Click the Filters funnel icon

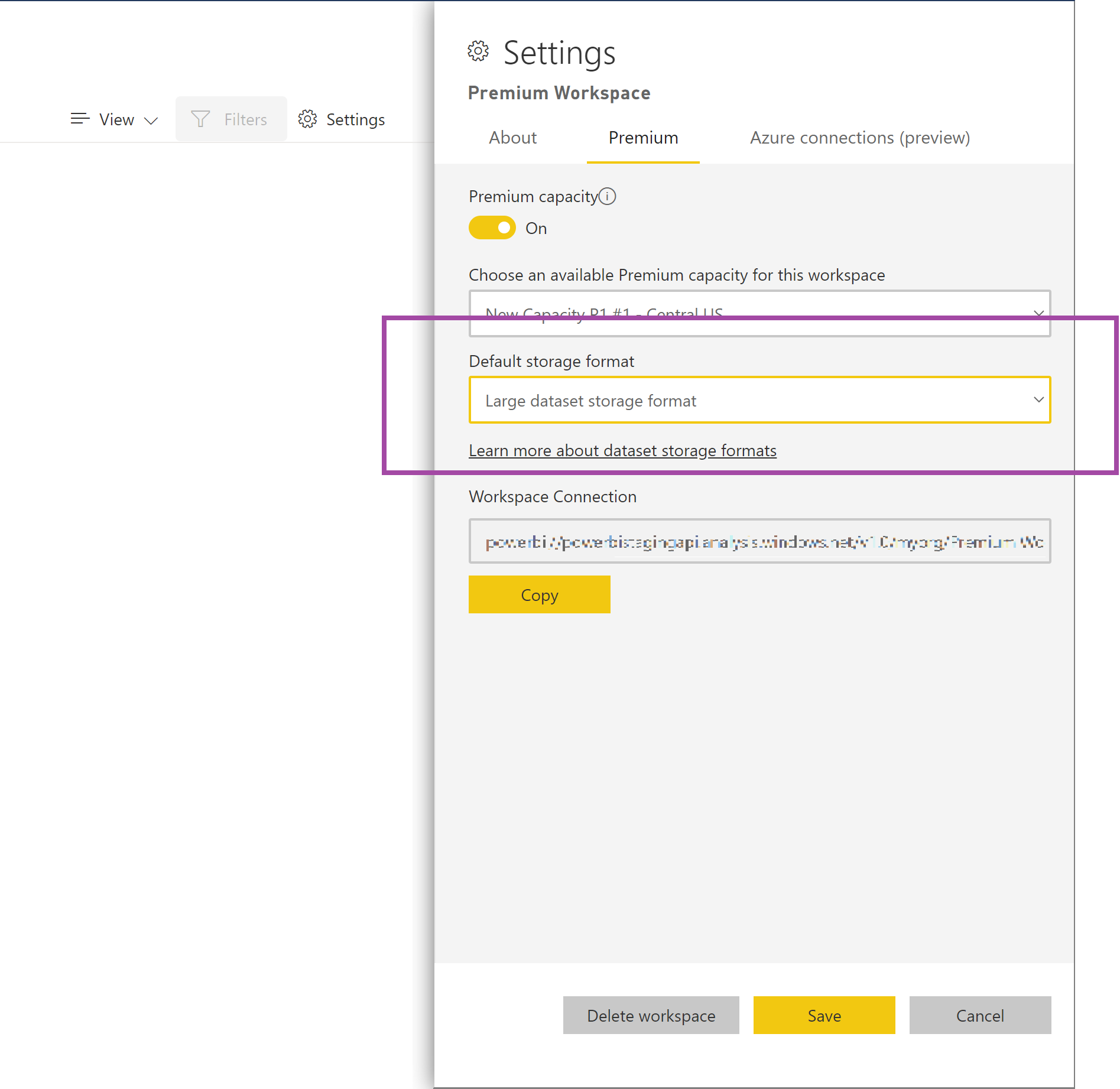201,119
